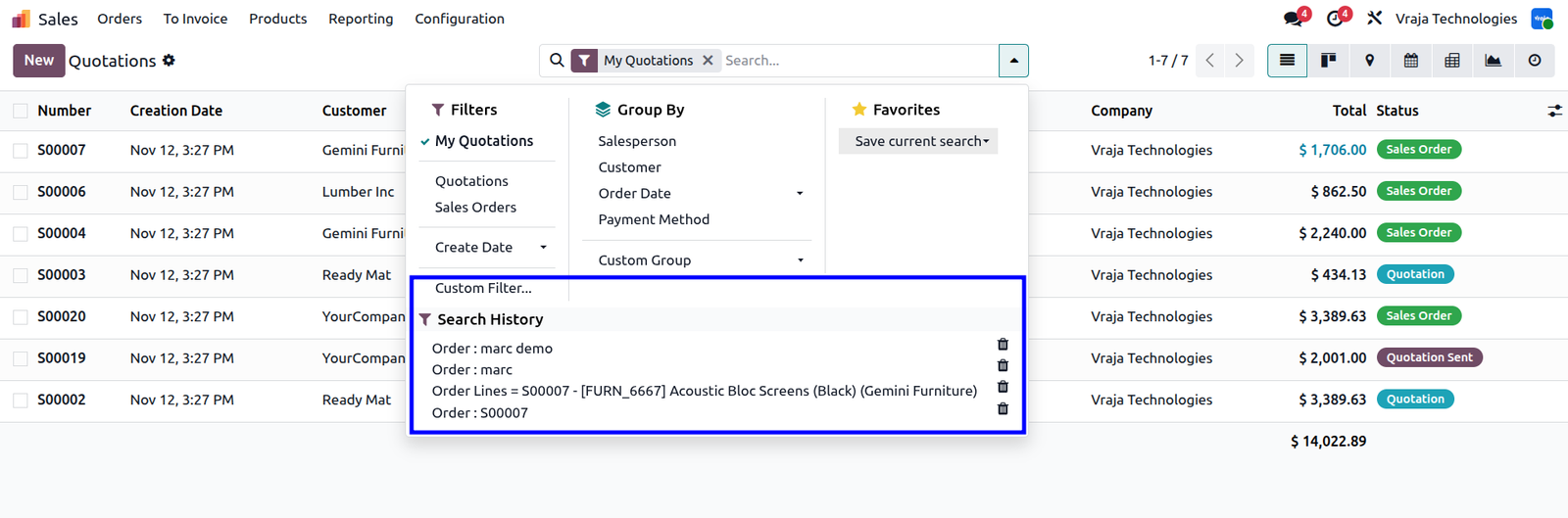Check the S00007 row checkbox
The height and width of the screenshot is (518, 1568).
click(20, 151)
